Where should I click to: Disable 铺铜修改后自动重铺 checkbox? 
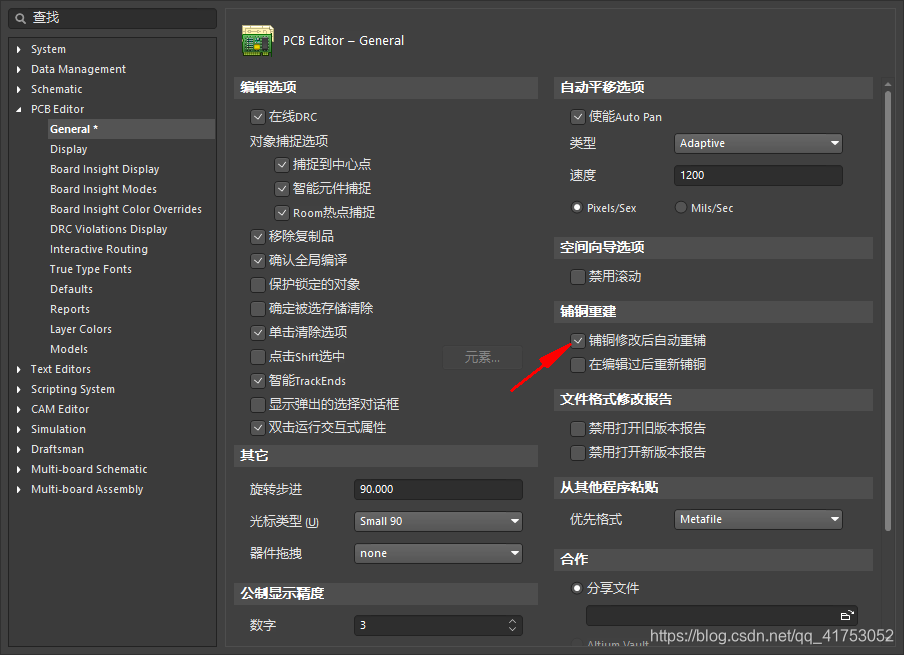[x=578, y=341]
